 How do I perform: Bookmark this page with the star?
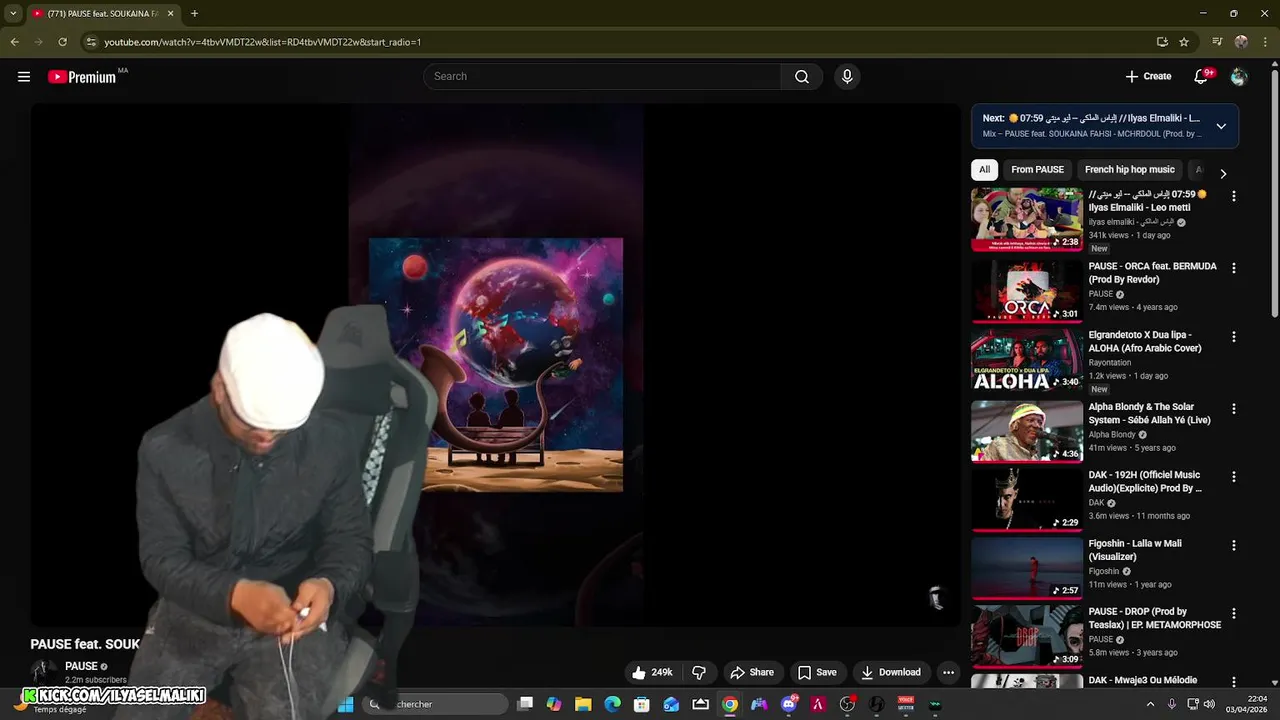click(1184, 42)
